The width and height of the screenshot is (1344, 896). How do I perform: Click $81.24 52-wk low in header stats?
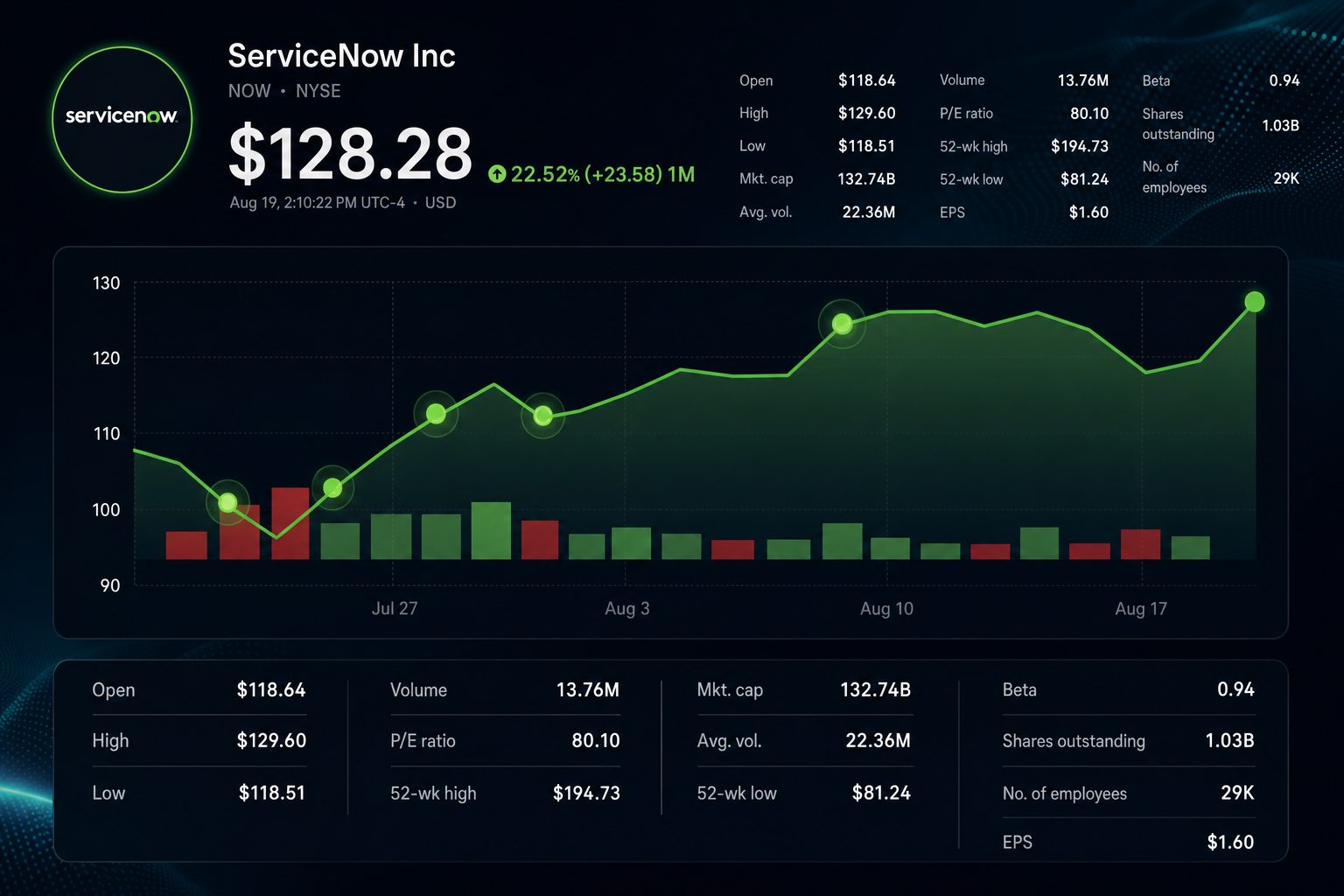[1084, 179]
